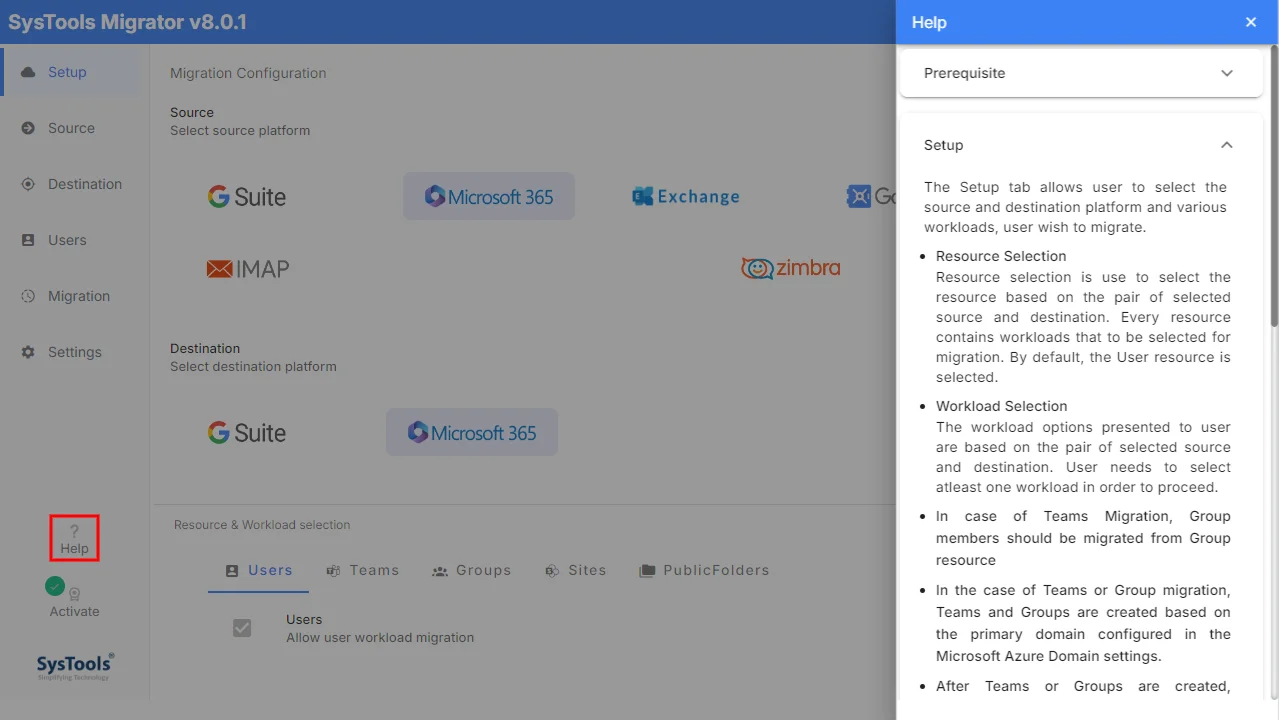Viewport: 1279px width, 720px height.
Task: Click the Help panel scrollbar
Action: click(x=1274, y=186)
